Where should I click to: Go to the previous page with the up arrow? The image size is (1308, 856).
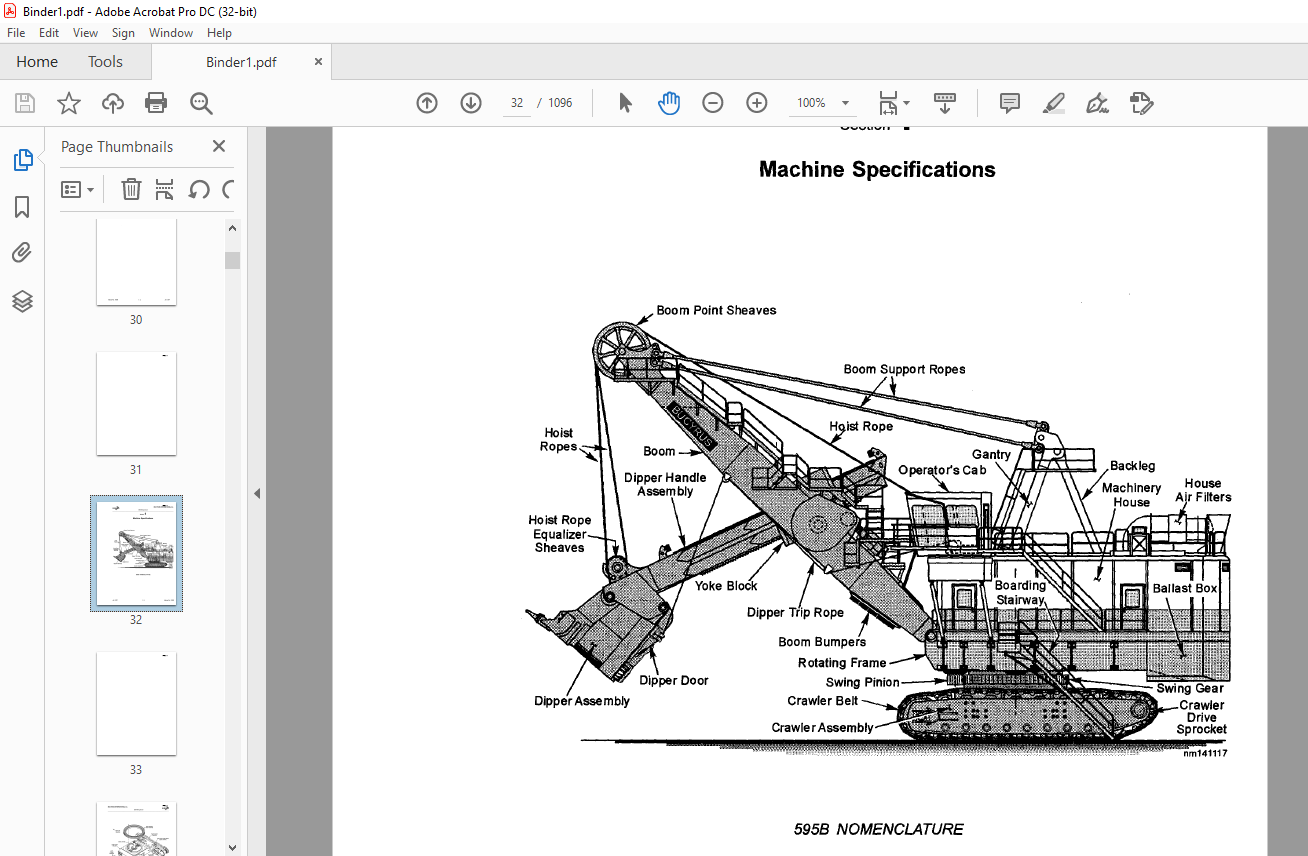[427, 103]
